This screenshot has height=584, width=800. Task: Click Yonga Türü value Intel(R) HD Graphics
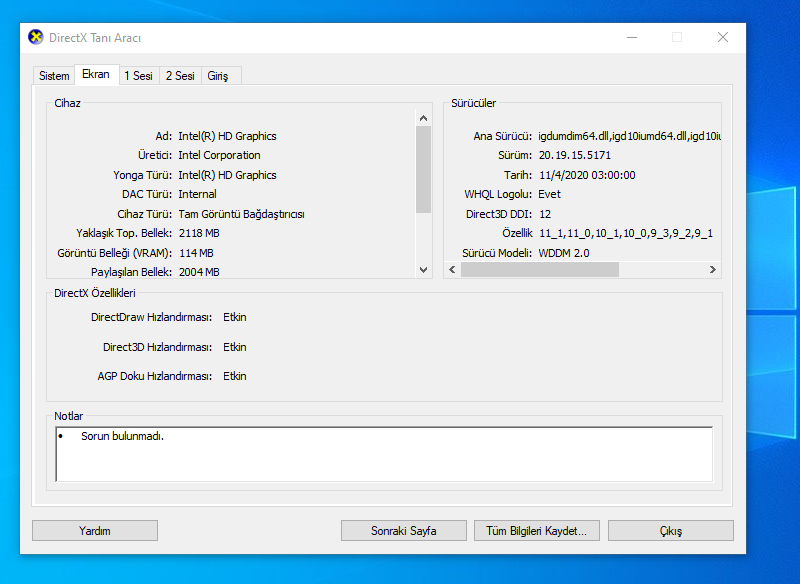pos(227,175)
